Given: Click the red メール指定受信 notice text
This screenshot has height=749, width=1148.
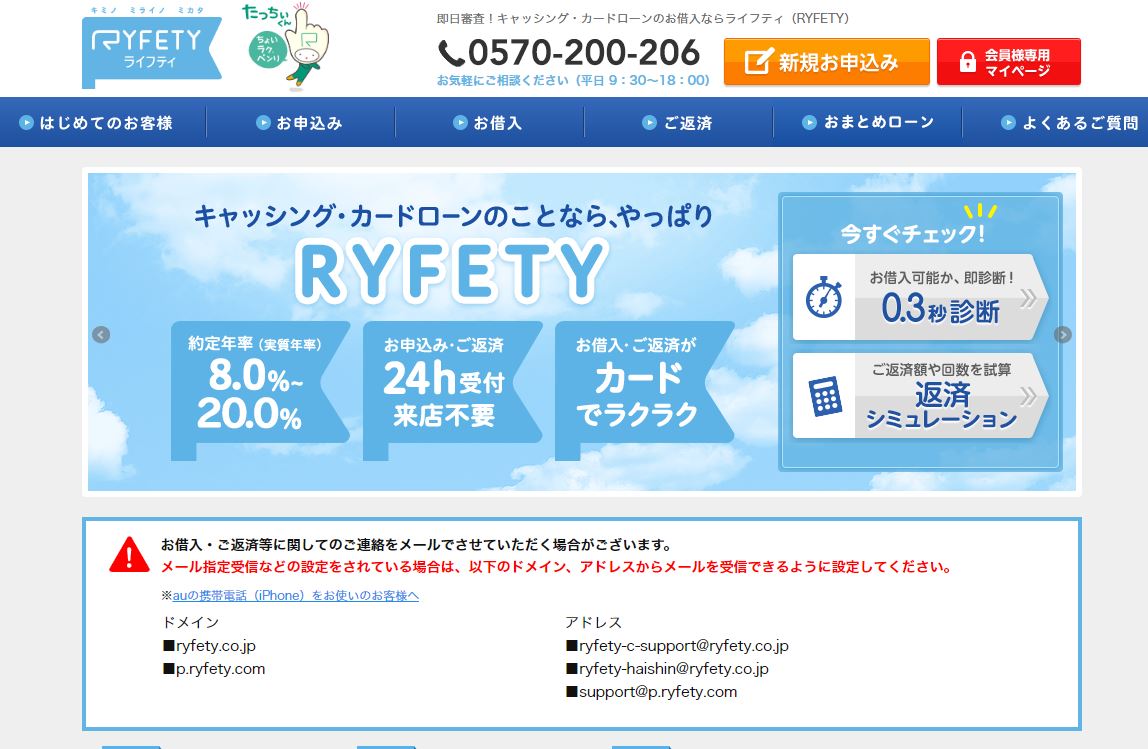Looking at the screenshot, I should click(556, 567).
